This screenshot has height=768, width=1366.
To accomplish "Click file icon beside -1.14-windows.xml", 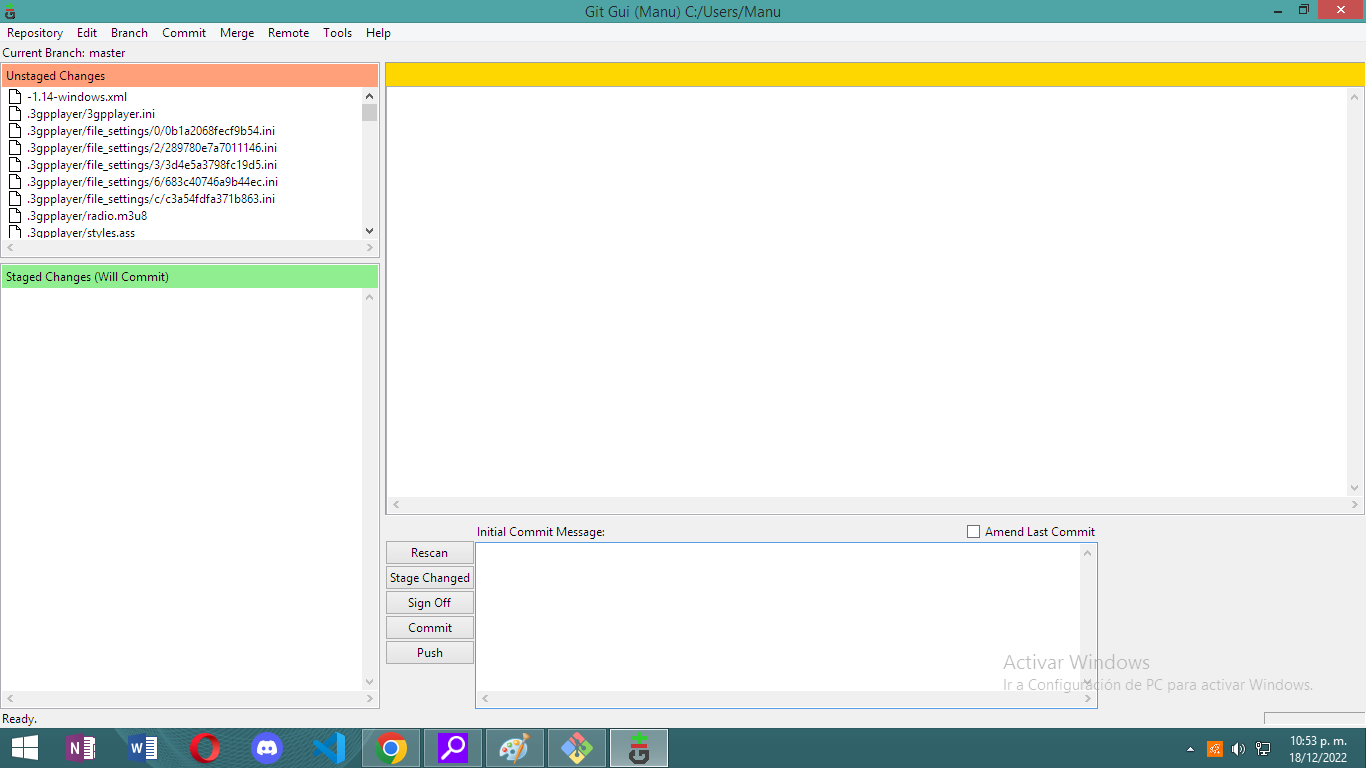I will click(15, 97).
